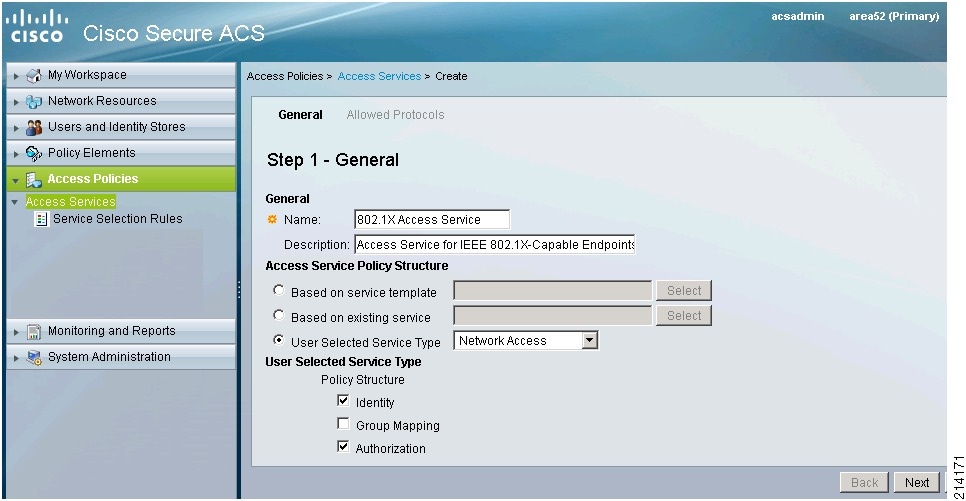Click the My Workspace icon
The height and width of the screenshot is (501, 966).
pos(34,76)
